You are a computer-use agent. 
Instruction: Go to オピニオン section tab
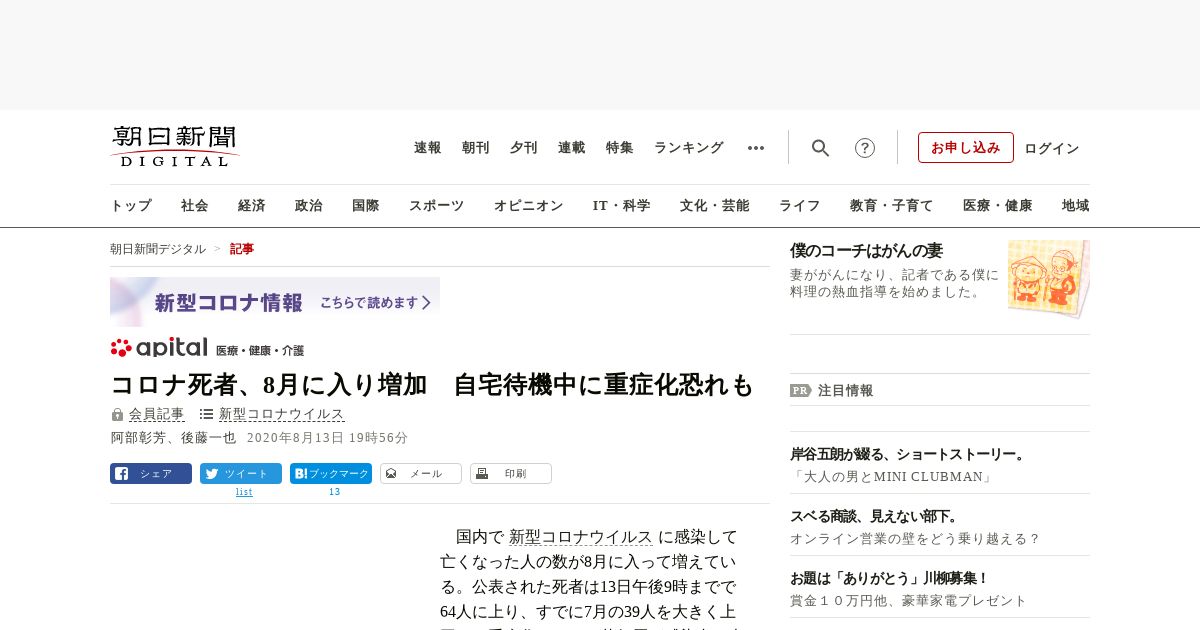[528, 206]
